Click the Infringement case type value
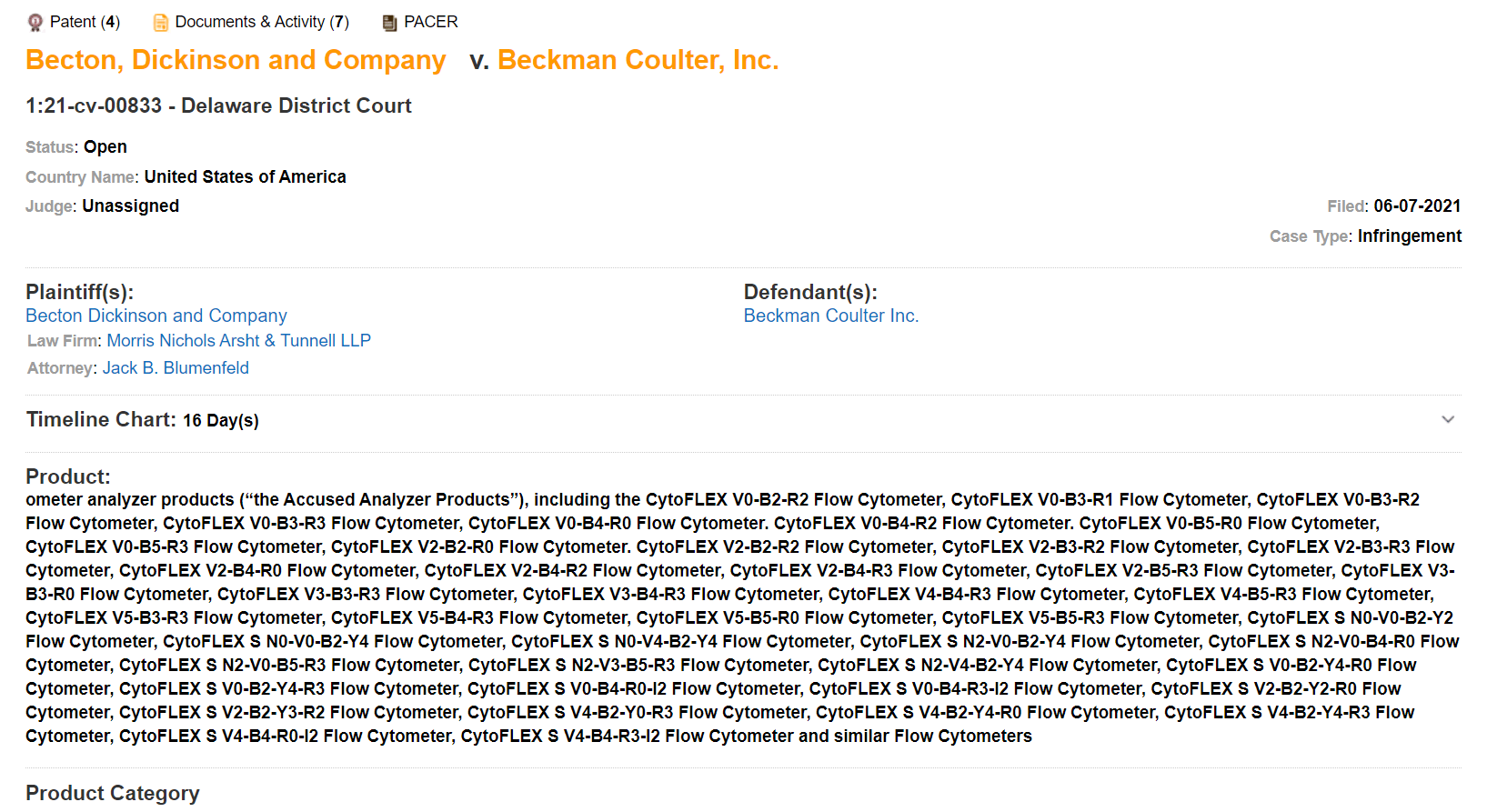This screenshot has width=1487, height=812. 1409,236
